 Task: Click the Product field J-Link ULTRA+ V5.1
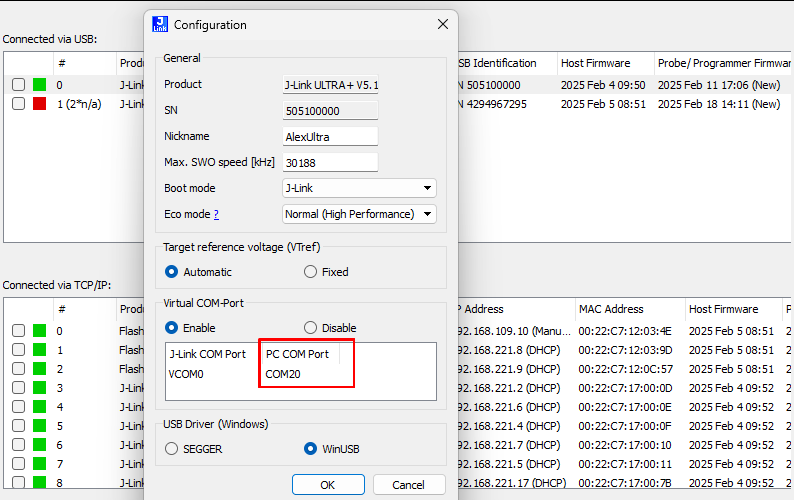point(330,84)
